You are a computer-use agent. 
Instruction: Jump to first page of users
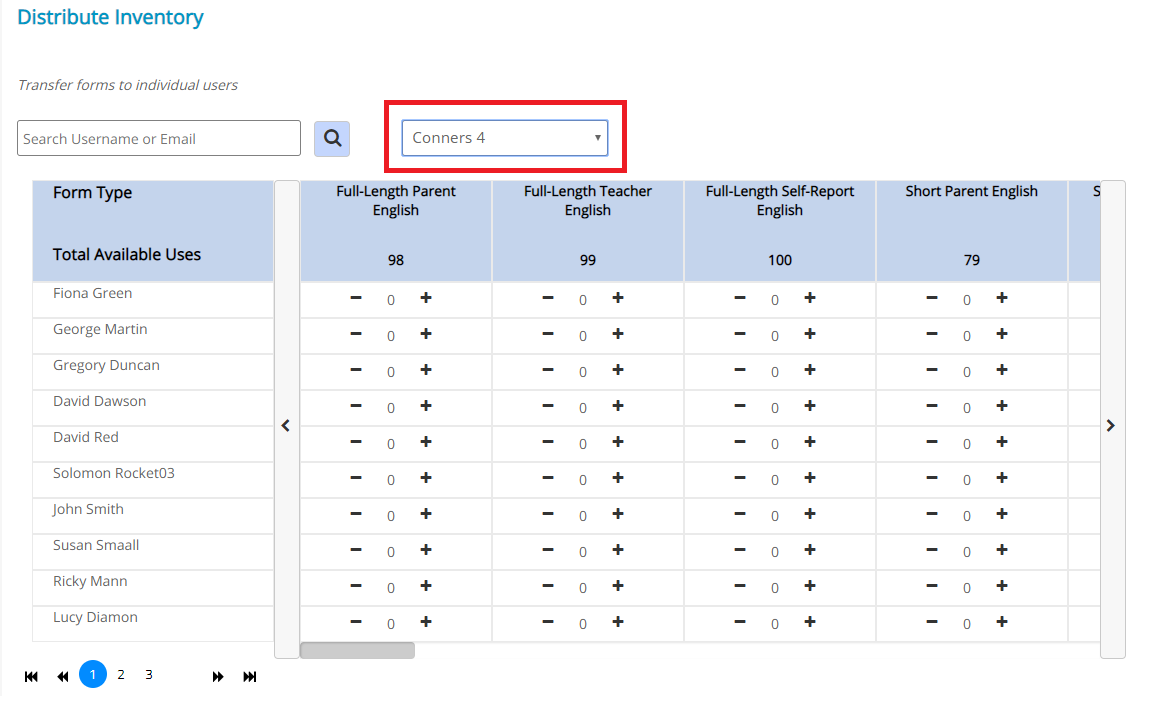pos(31,677)
